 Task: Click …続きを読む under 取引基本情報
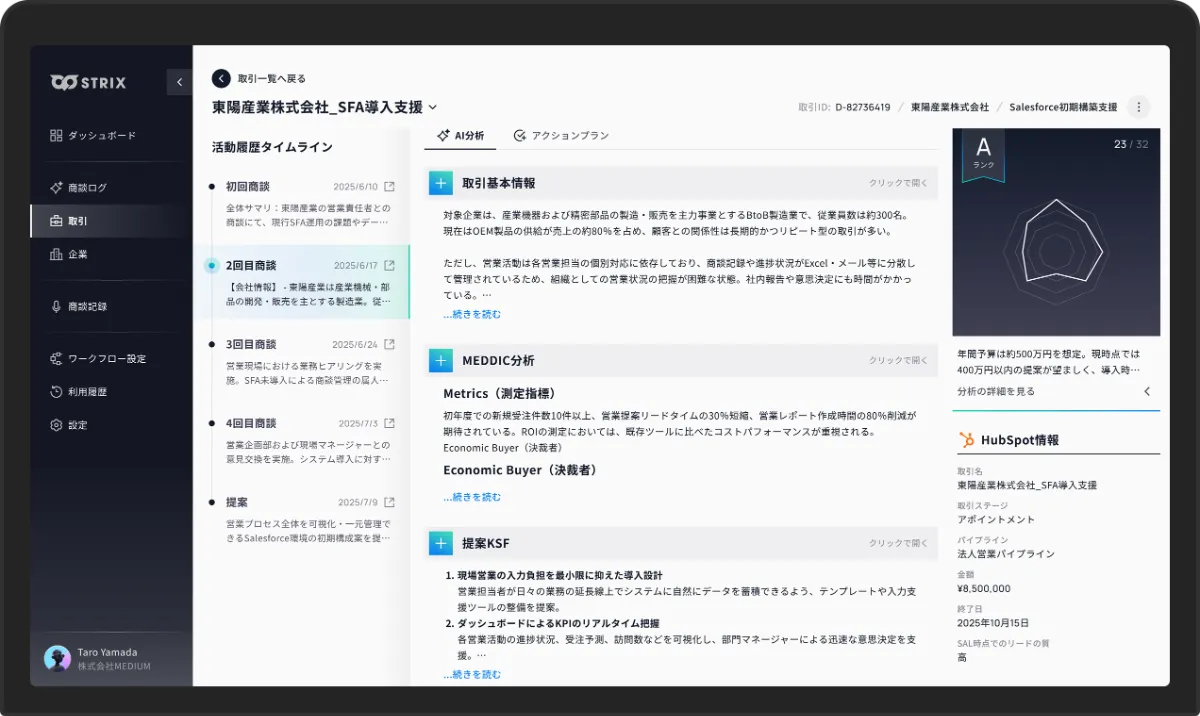(472, 314)
